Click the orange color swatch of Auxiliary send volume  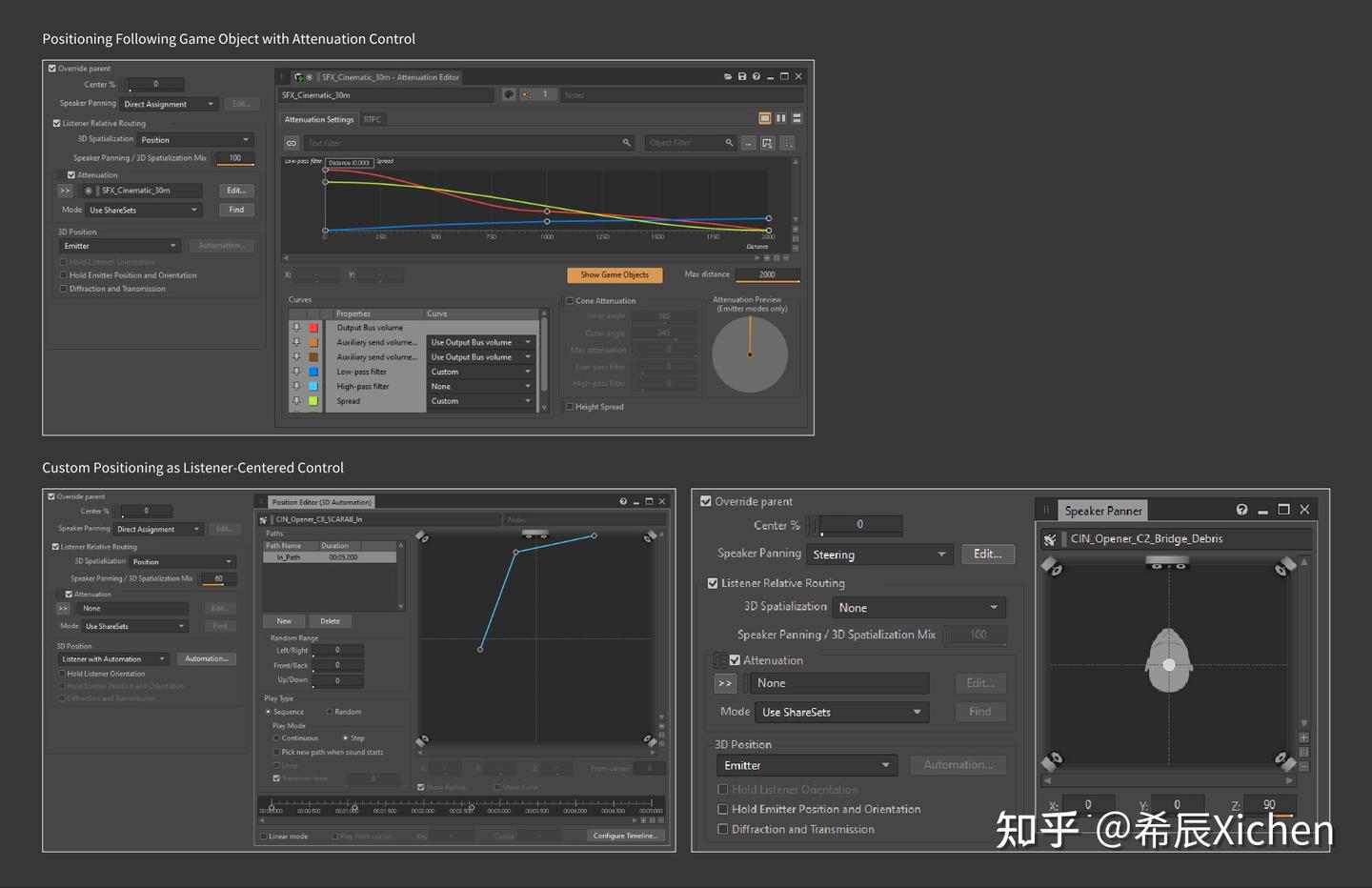[313, 342]
